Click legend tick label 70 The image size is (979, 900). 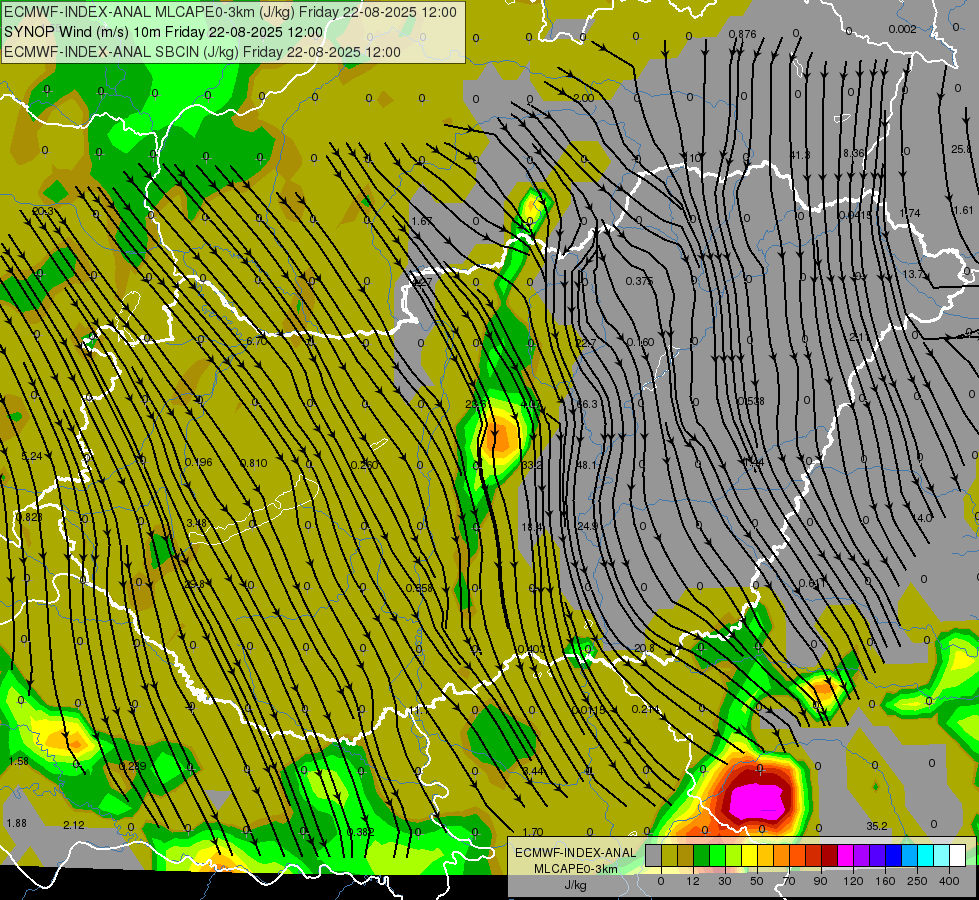[789, 881]
